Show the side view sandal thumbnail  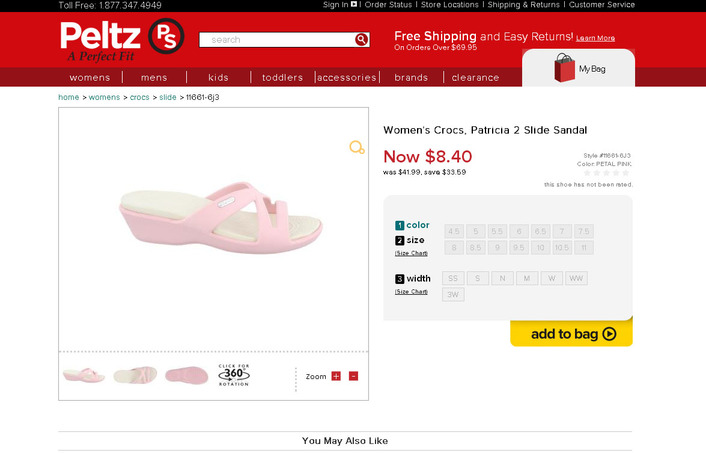[x=84, y=375]
